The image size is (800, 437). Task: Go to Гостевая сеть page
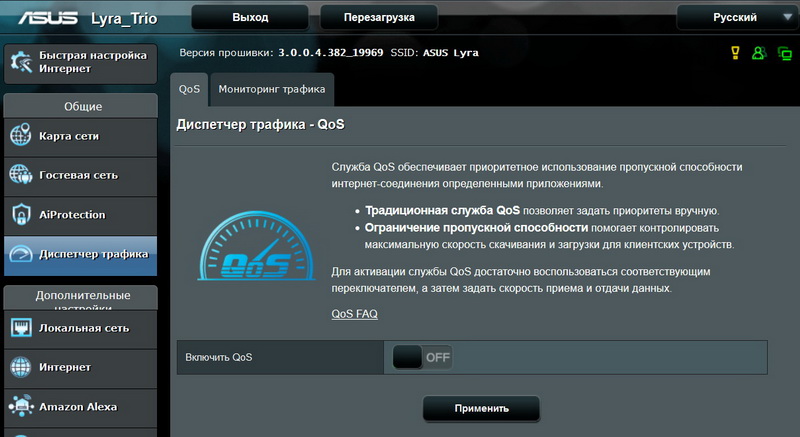point(79,175)
